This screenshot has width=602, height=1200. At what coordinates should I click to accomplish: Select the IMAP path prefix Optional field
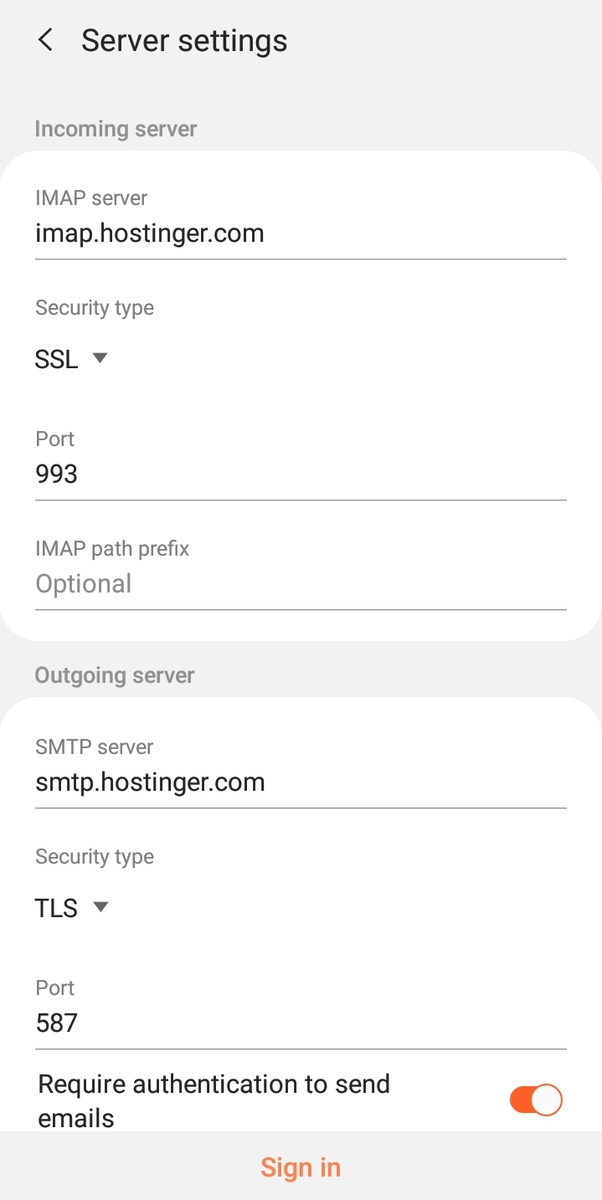point(301,584)
